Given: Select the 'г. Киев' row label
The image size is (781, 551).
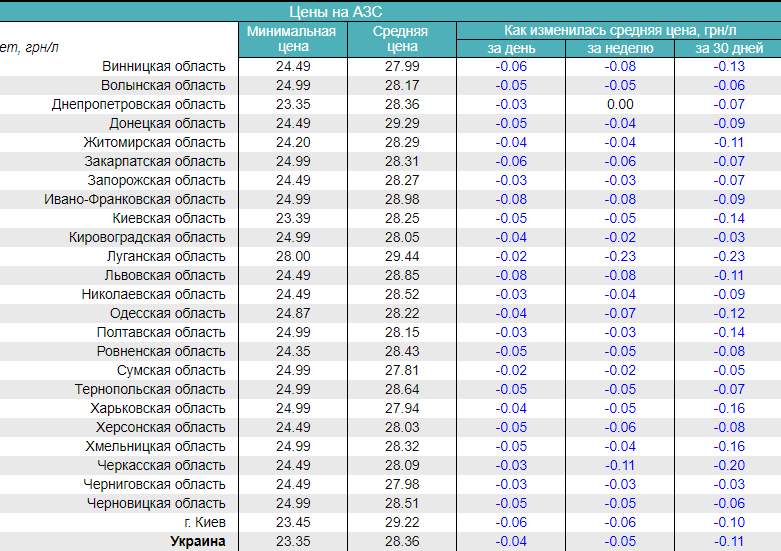Looking at the screenshot, I should tap(205, 522).
